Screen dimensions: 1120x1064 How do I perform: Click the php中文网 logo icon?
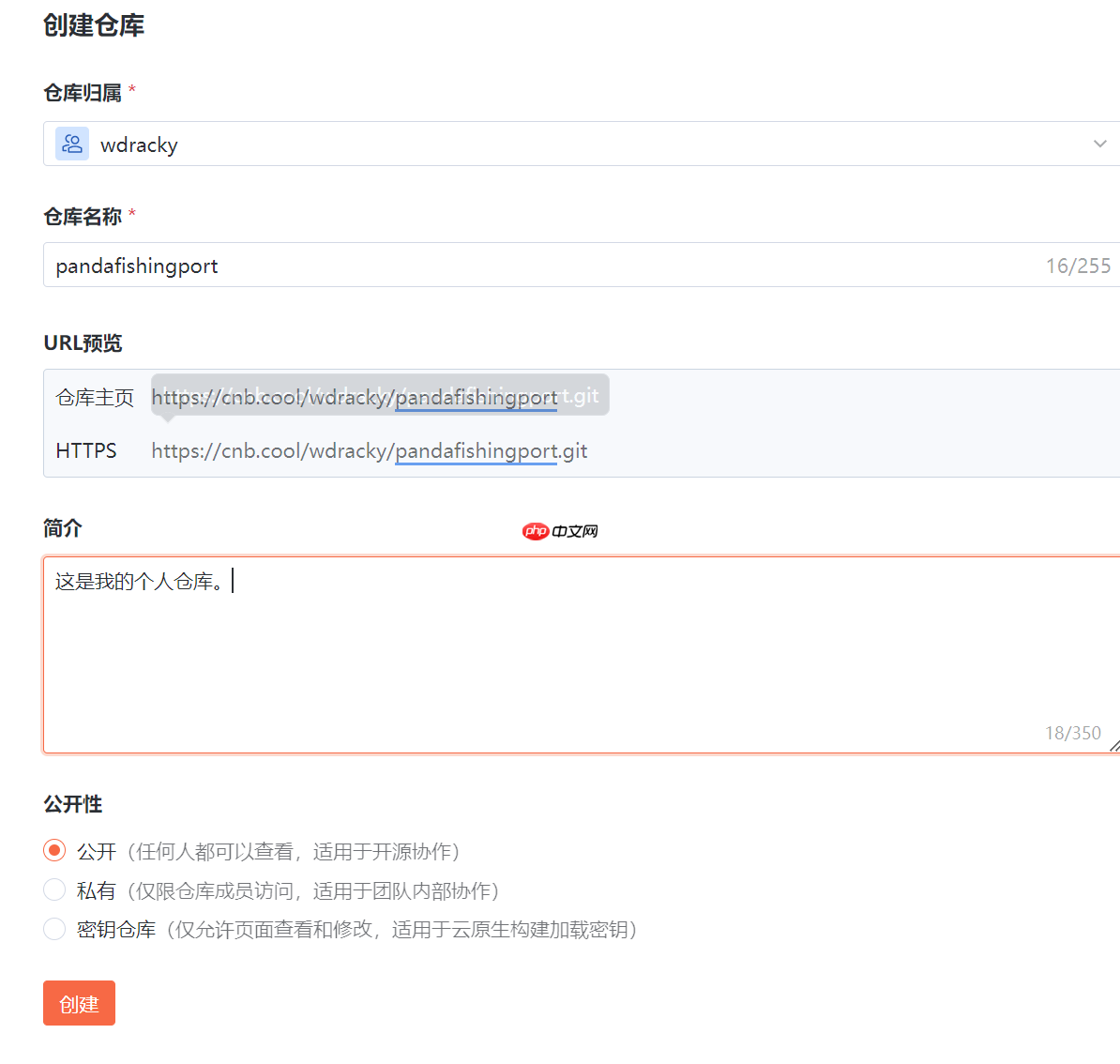tap(560, 530)
